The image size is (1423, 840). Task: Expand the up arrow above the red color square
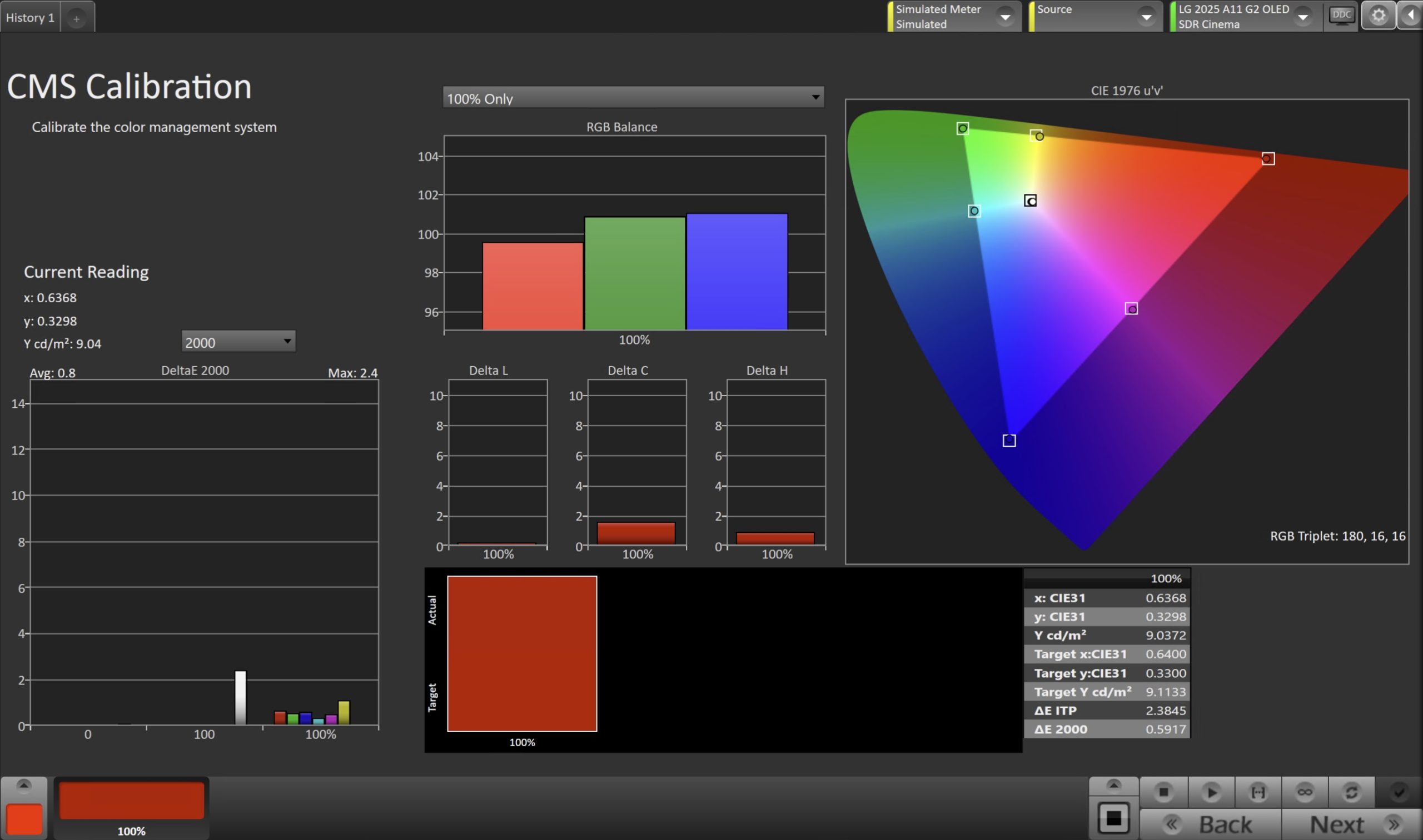coord(24,785)
